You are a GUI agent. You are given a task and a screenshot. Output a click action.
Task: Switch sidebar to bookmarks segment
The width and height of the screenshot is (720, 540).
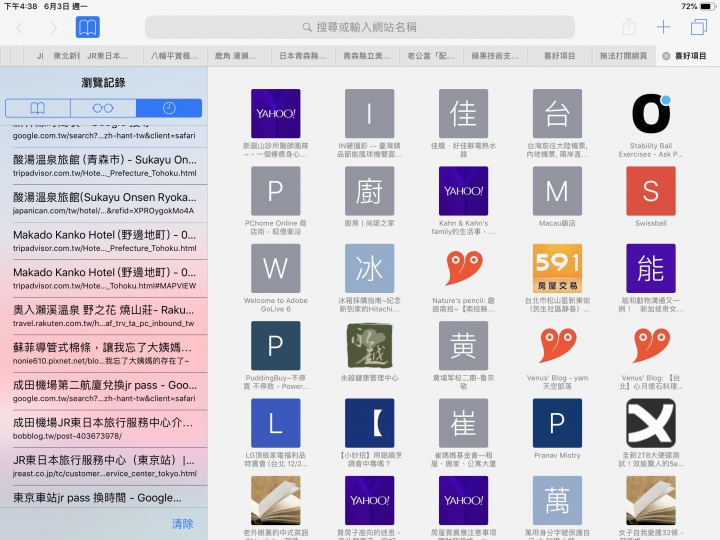38,108
